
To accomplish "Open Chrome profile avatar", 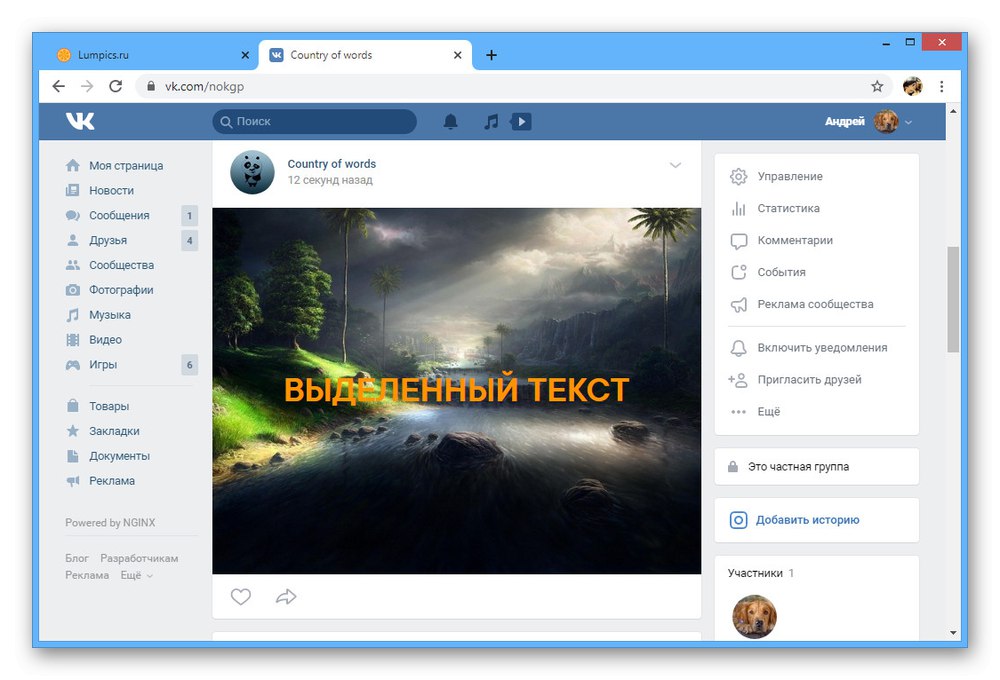I will point(913,86).
